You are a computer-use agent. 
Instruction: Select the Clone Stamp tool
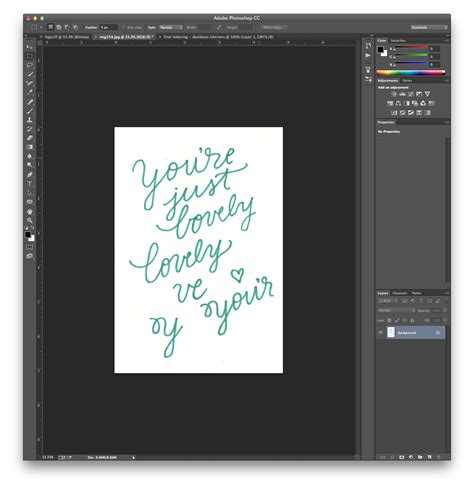[30, 120]
